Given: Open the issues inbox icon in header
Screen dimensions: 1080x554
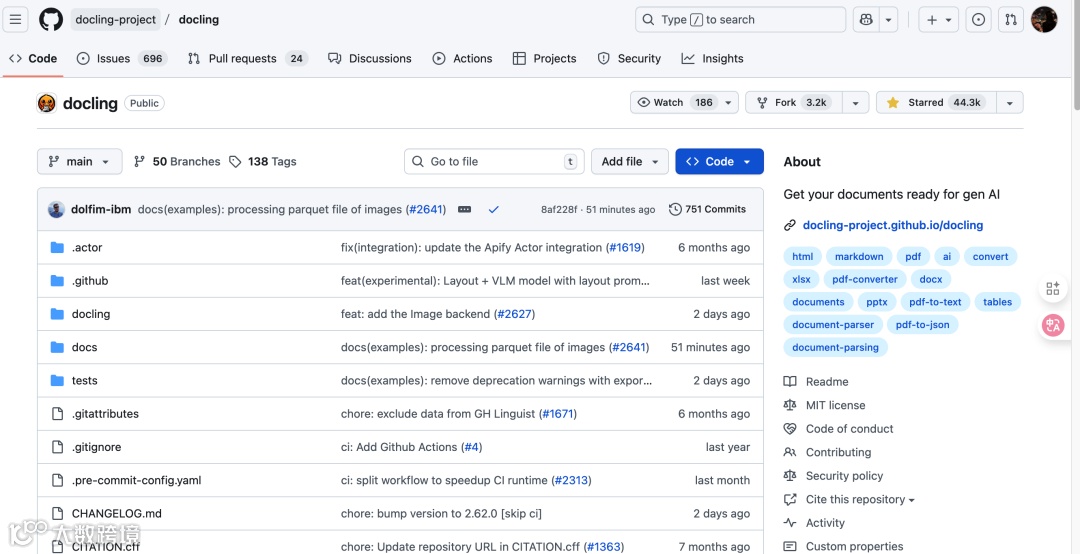Looking at the screenshot, I should coord(978,20).
